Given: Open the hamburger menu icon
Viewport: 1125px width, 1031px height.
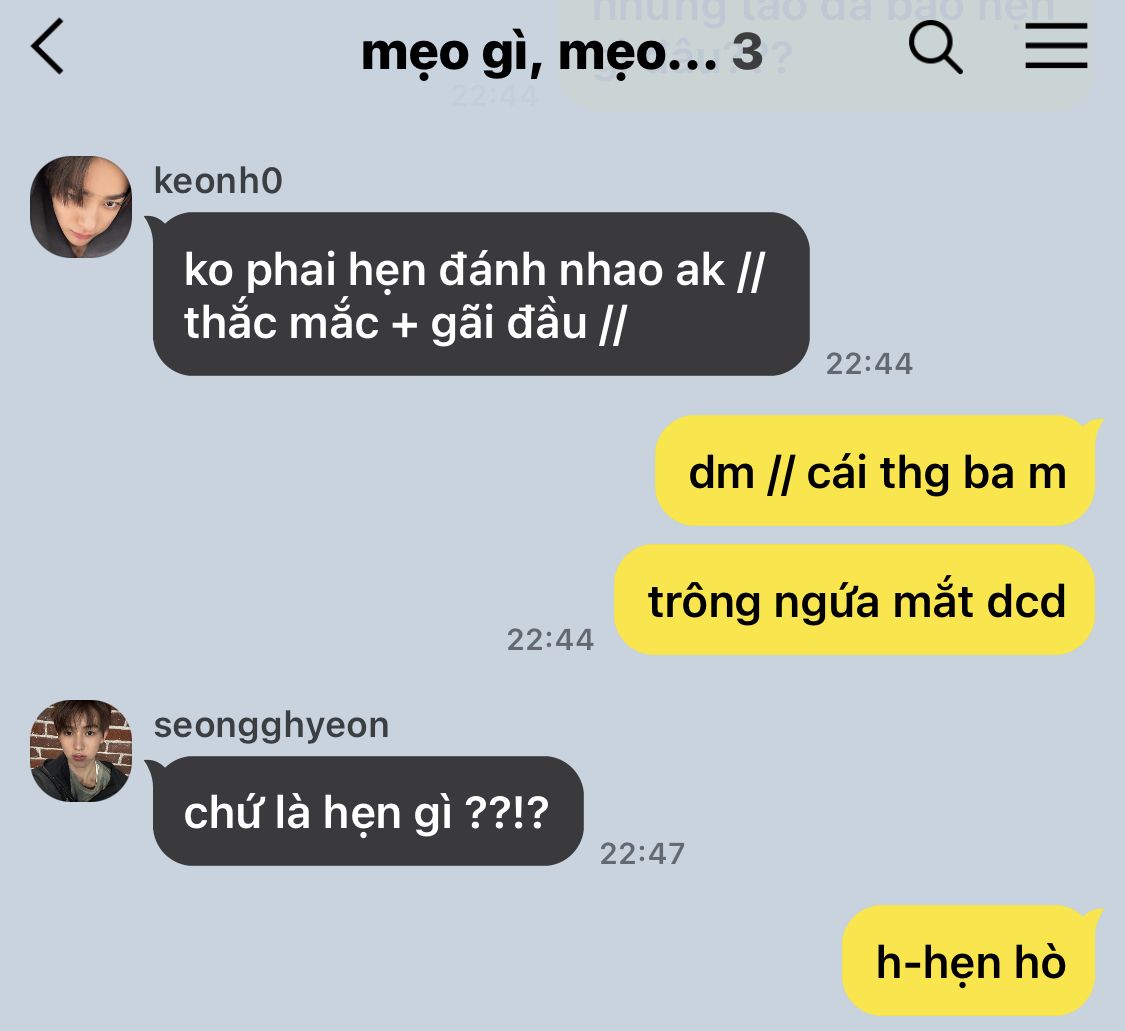Looking at the screenshot, I should coord(1056,46).
